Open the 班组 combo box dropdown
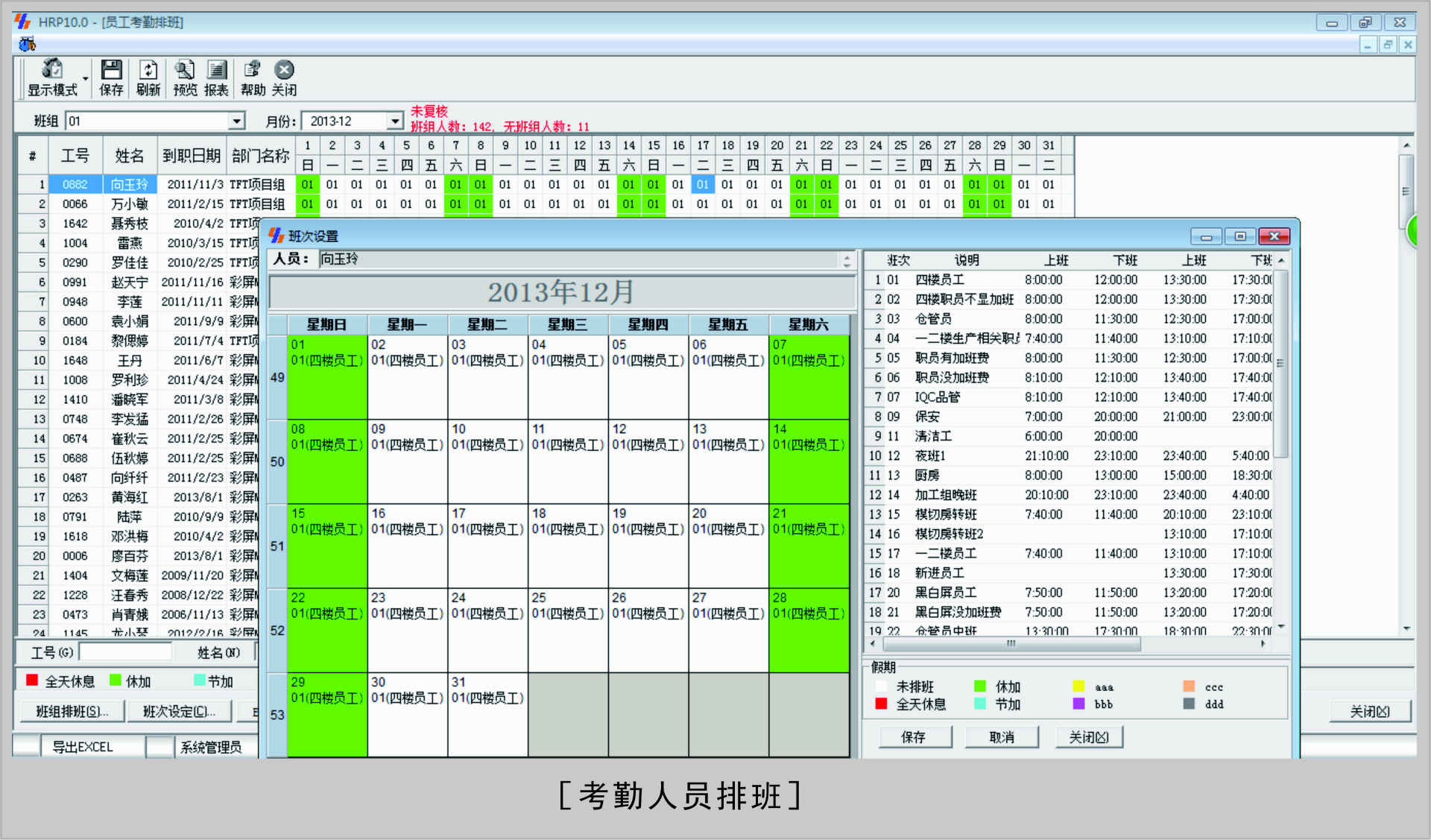The height and width of the screenshot is (840, 1431). point(237,121)
